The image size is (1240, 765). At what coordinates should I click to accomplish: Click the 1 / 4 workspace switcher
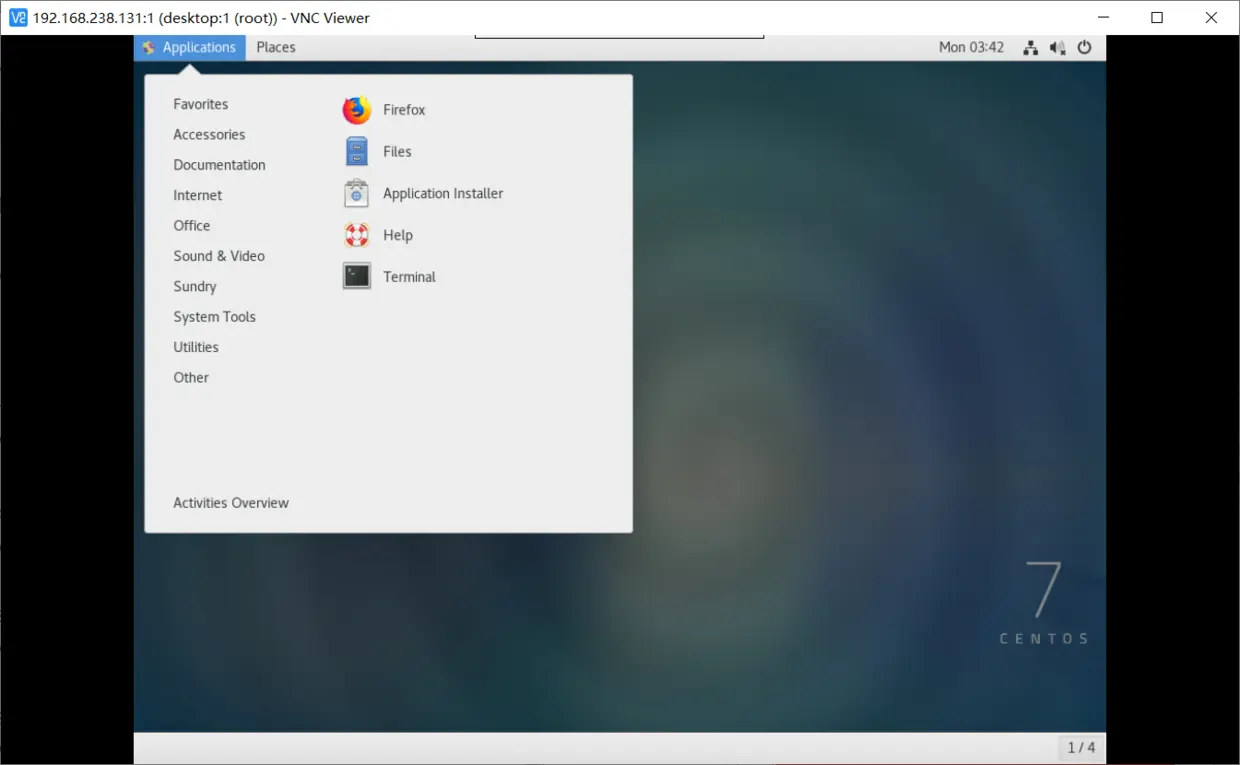pyautogui.click(x=1081, y=747)
